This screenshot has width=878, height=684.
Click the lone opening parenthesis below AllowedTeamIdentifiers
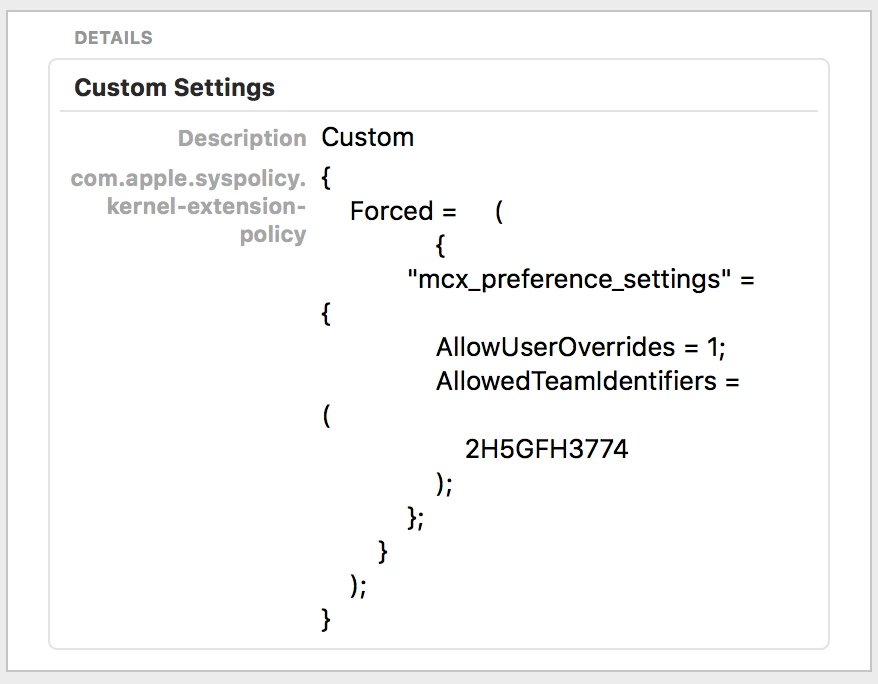326,416
